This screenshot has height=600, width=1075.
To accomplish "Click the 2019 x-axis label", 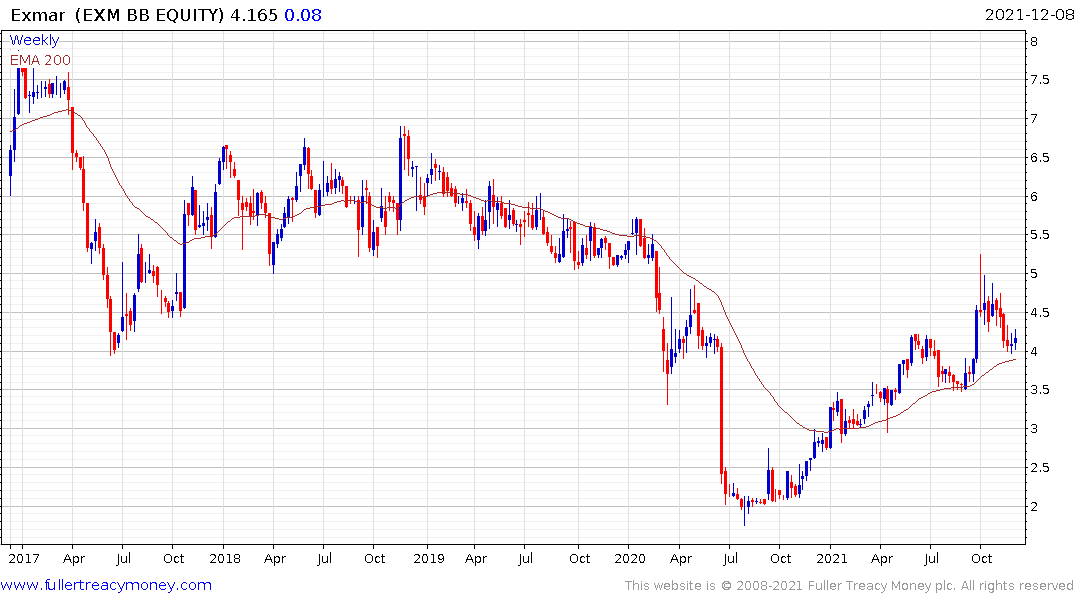I will click(x=429, y=558).
